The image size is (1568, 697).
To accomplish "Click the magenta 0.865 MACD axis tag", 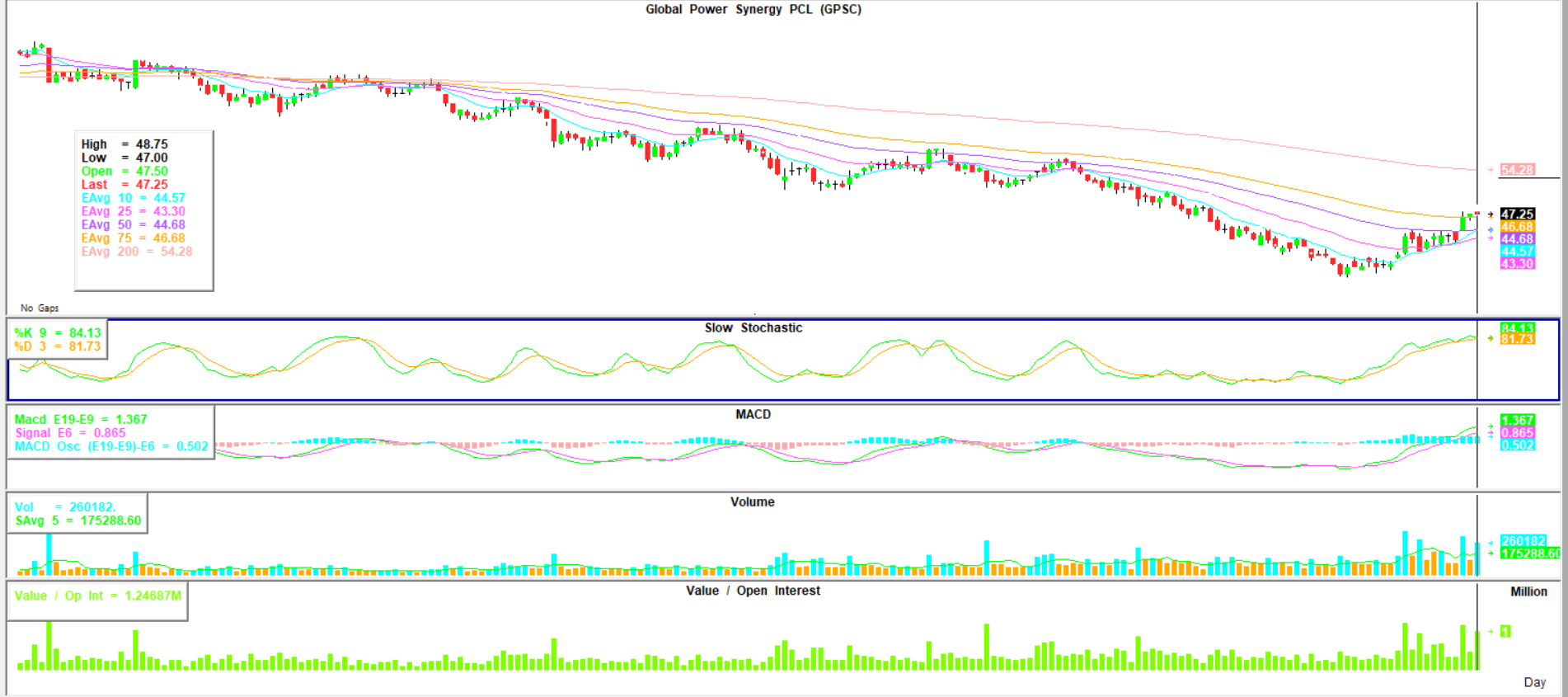I will 1517,432.
